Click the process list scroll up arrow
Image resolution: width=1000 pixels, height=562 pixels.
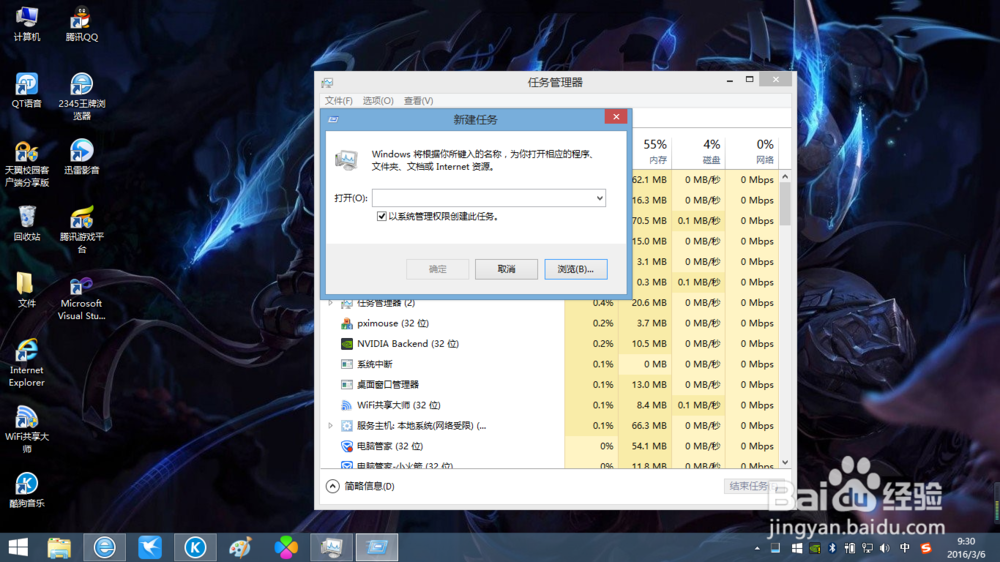[785, 177]
